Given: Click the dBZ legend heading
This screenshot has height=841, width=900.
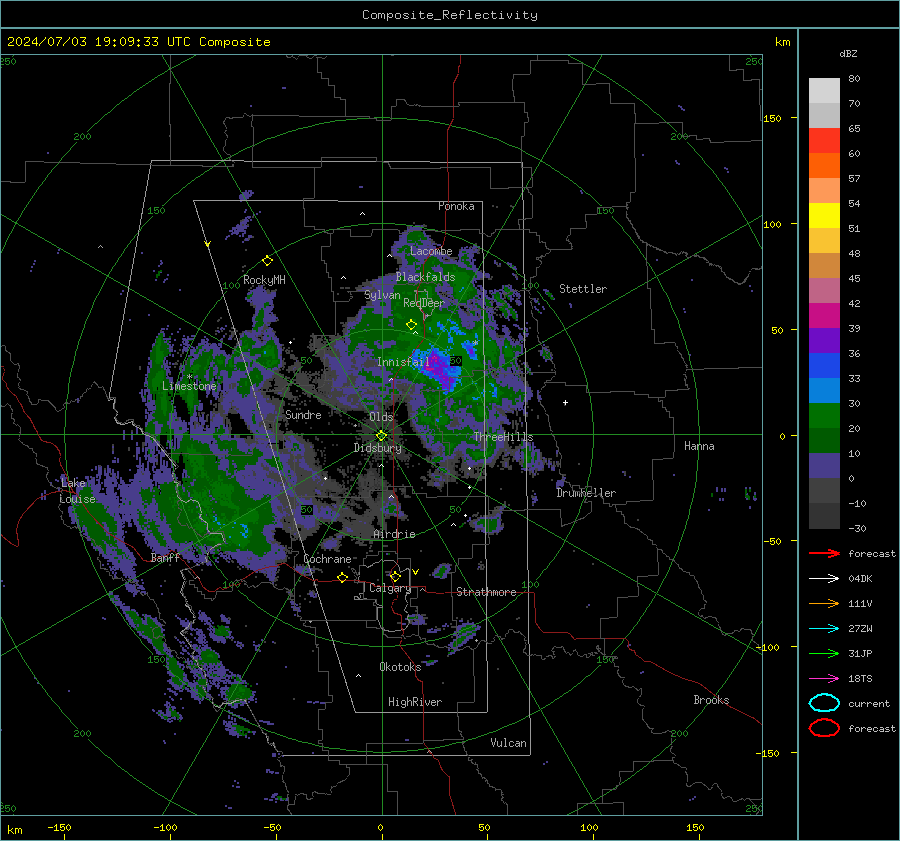Looking at the screenshot, I should [x=848, y=53].
